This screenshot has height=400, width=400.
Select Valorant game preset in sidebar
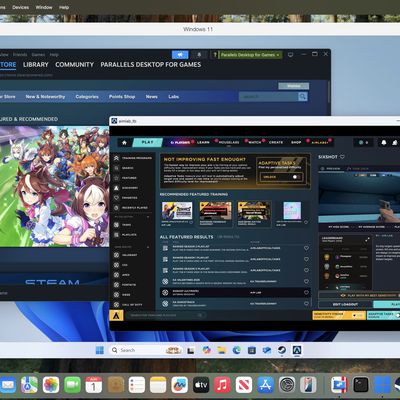click(126, 255)
